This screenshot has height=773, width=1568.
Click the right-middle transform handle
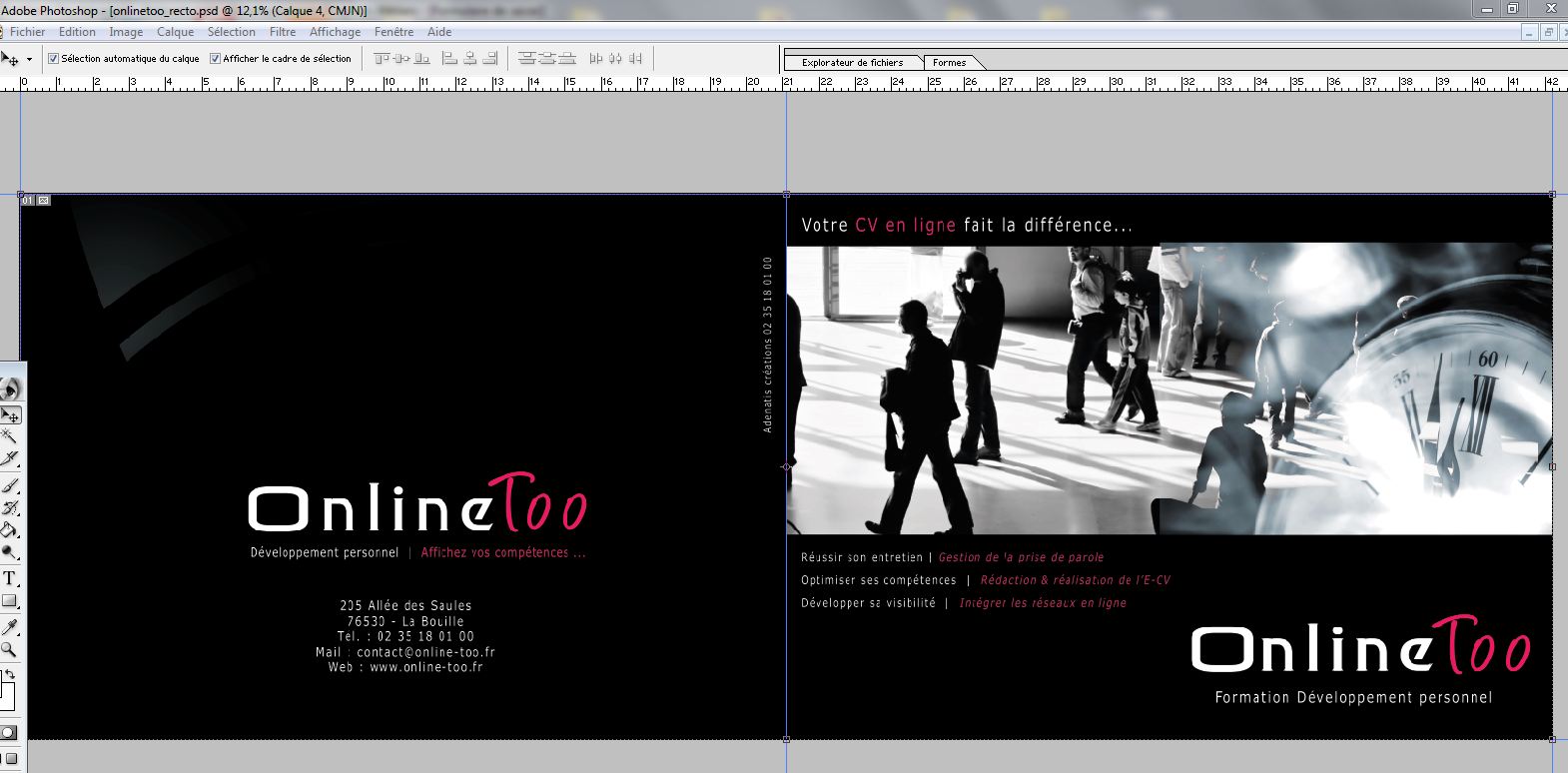(x=1552, y=466)
